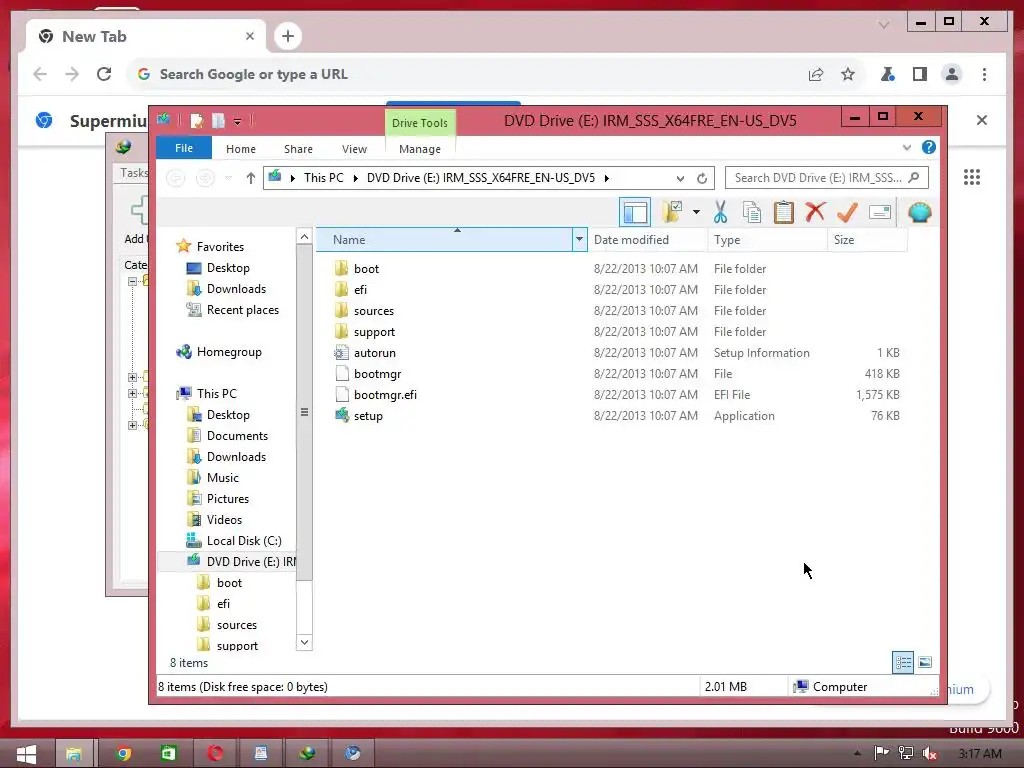1024x768 pixels.
Task: Open the Chrome tab search chevron
Action: click(884, 25)
